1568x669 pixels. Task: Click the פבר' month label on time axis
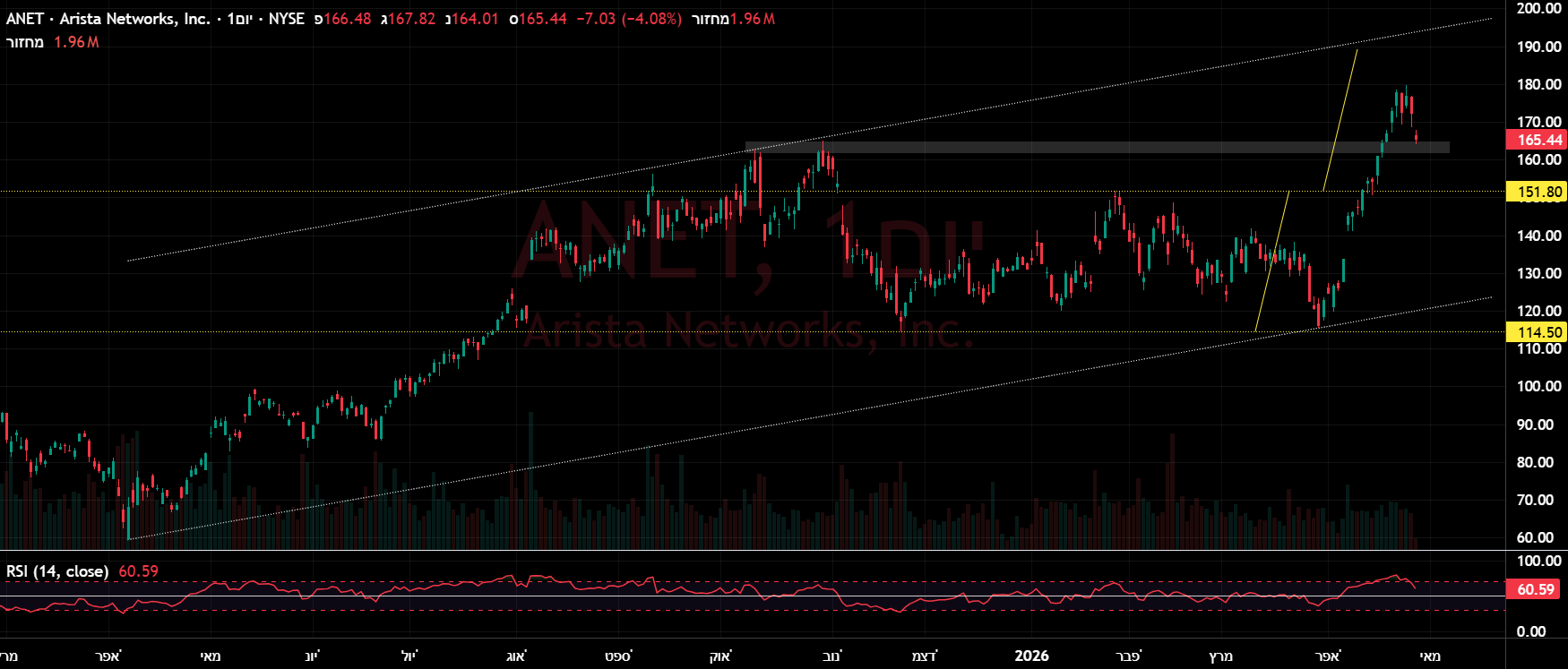[1129, 656]
